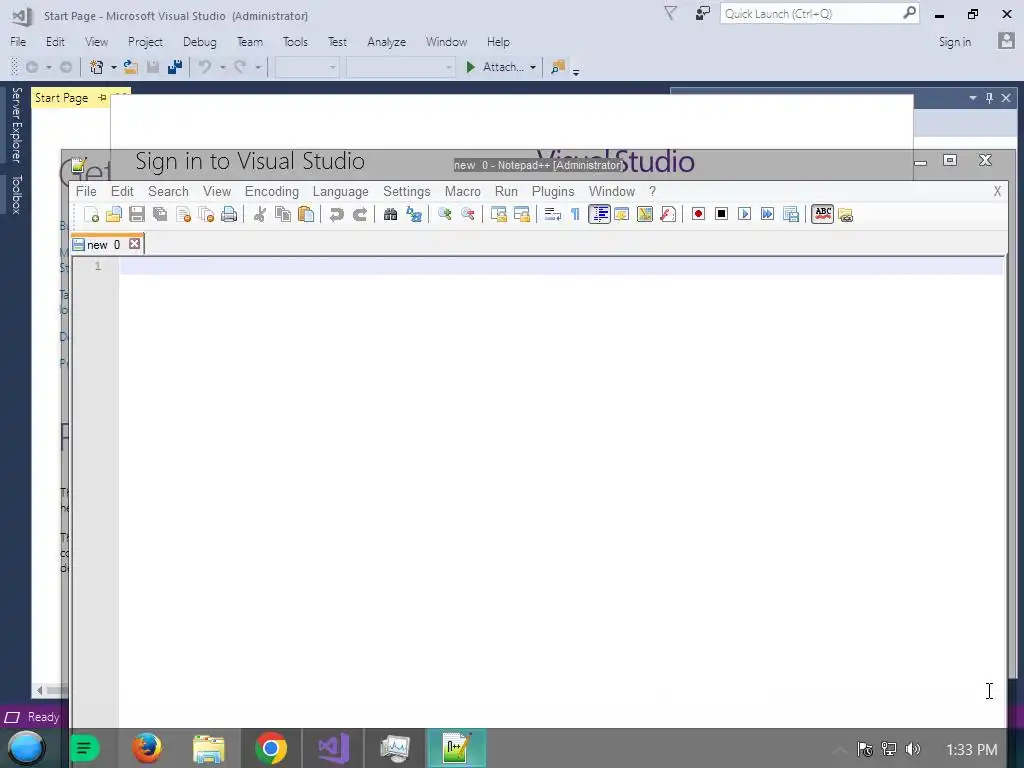This screenshot has height=768, width=1024.
Task: Click into line 1 of Notepad++ editor
Action: (x=560, y=266)
